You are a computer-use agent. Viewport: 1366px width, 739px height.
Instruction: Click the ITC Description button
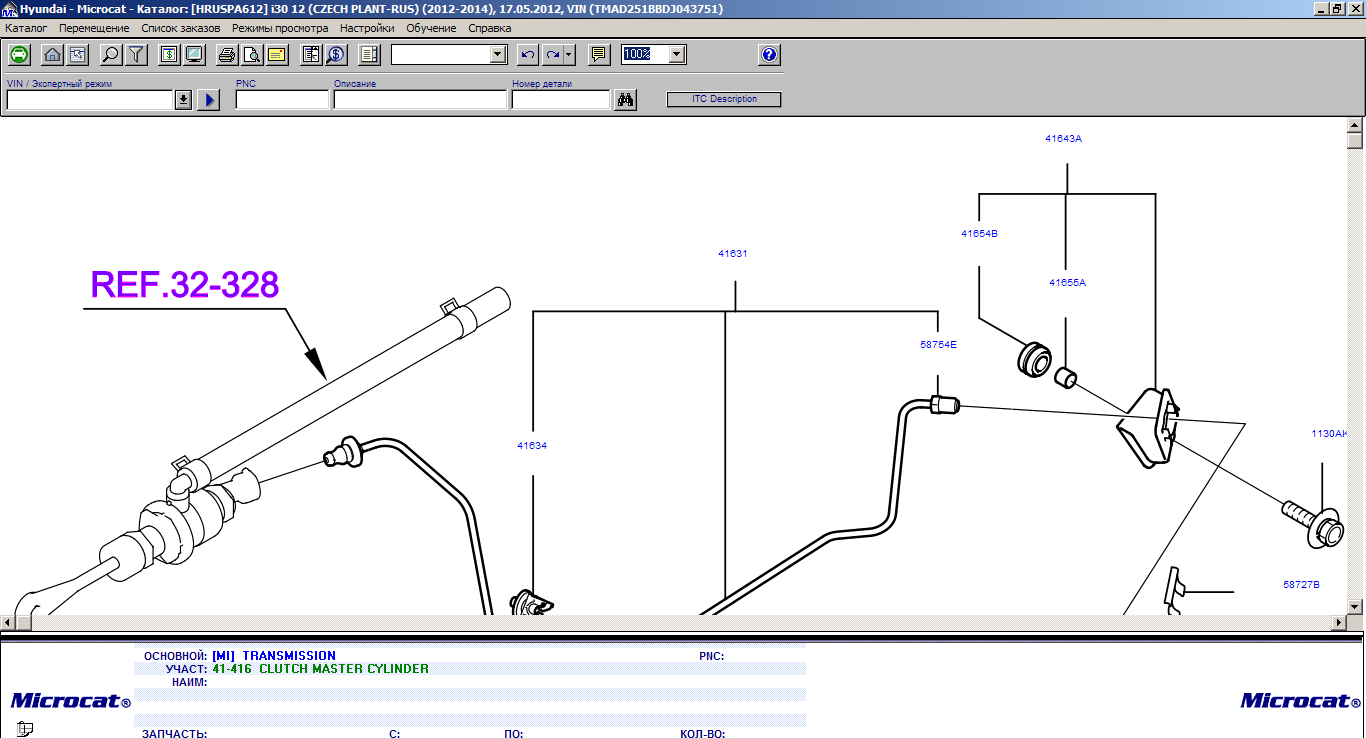[724, 99]
